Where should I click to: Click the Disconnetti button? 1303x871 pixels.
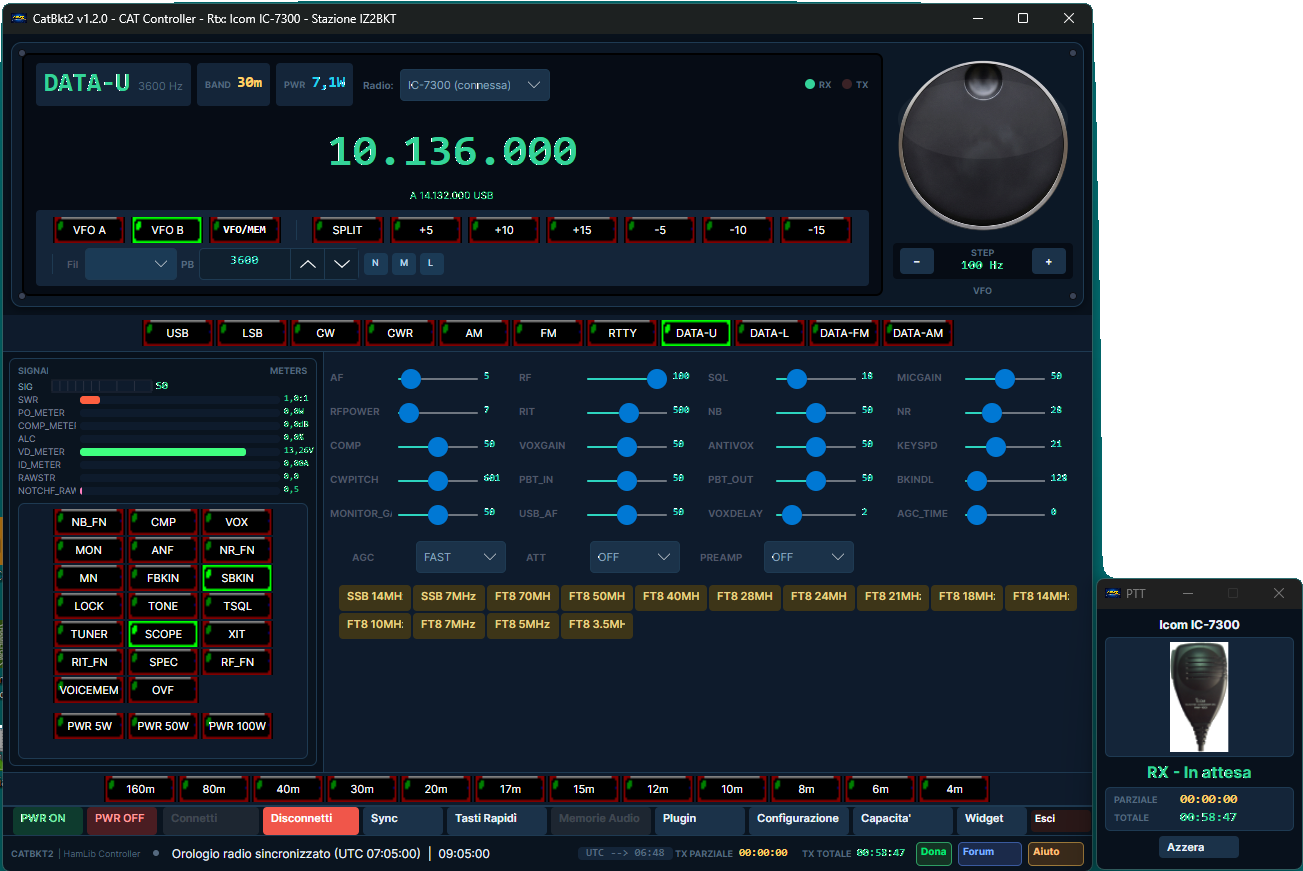311,821
